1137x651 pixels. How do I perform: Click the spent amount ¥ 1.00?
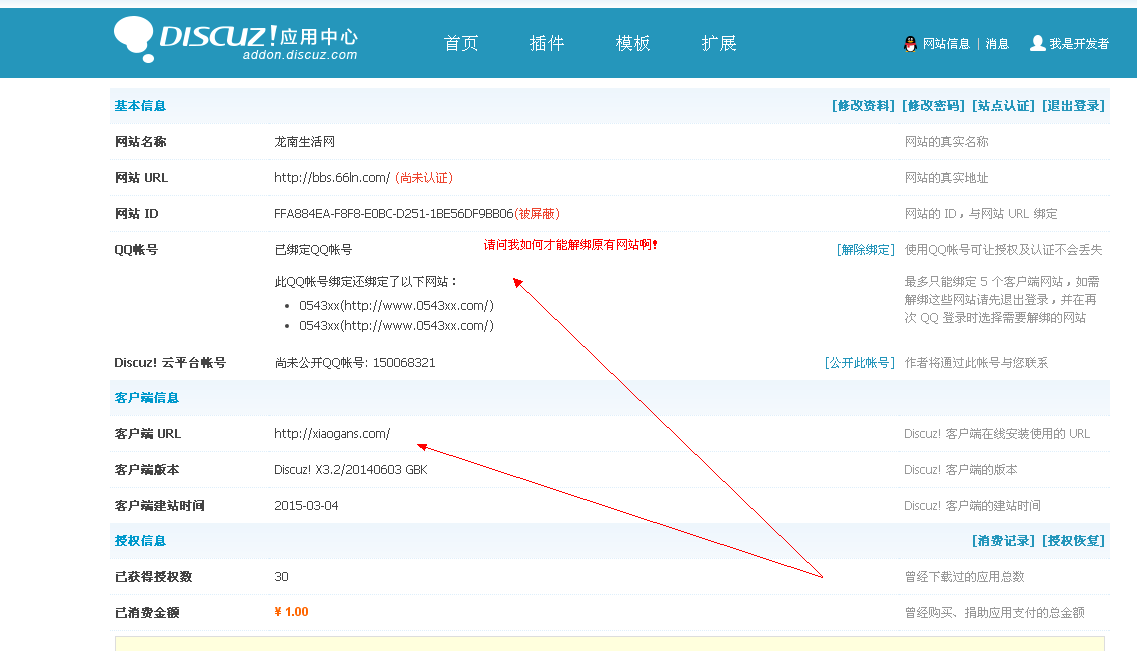coord(292,612)
